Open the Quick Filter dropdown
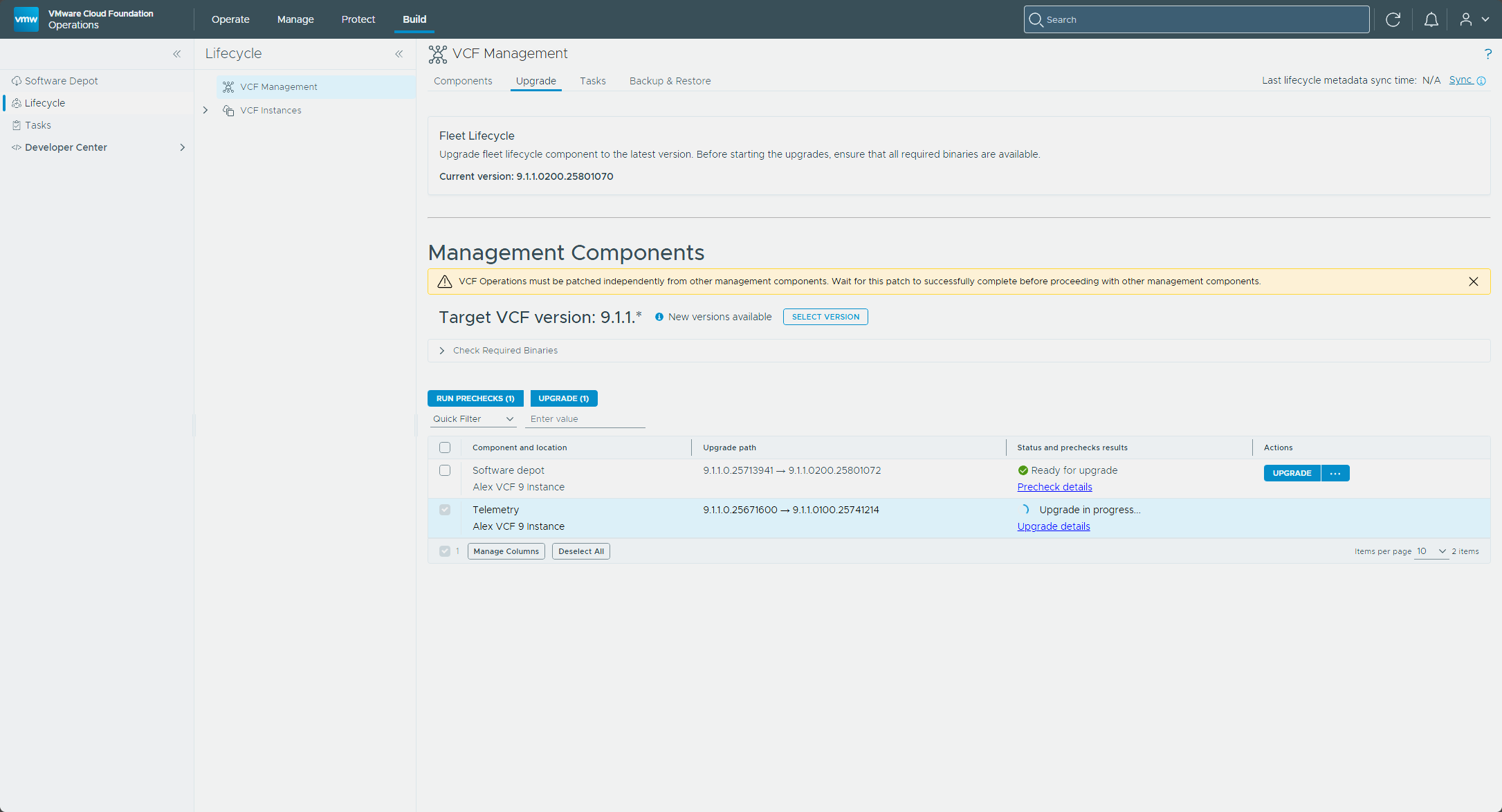 coord(473,419)
